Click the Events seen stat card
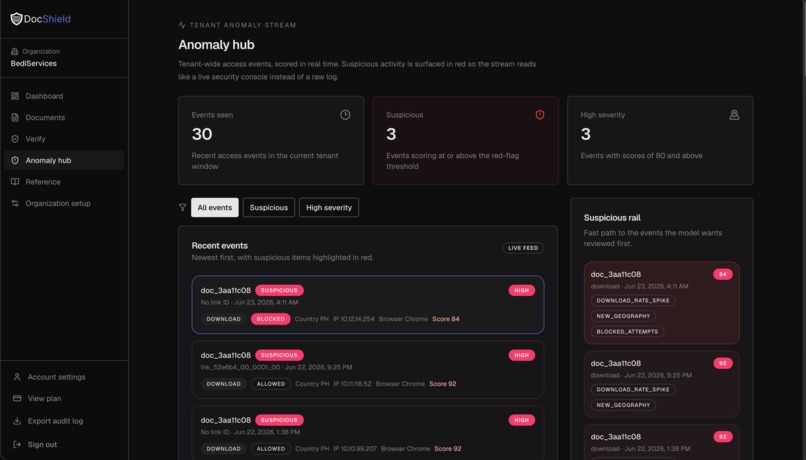This screenshot has height=460, width=806. 271,140
